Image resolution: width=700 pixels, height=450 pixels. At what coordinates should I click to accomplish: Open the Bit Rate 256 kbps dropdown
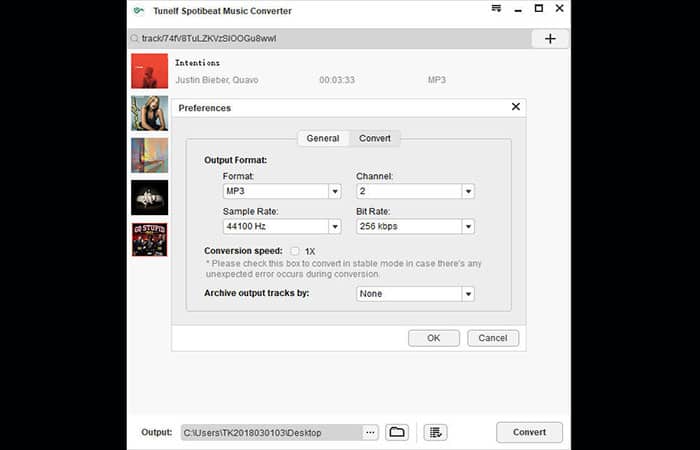pyautogui.click(x=415, y=226)
